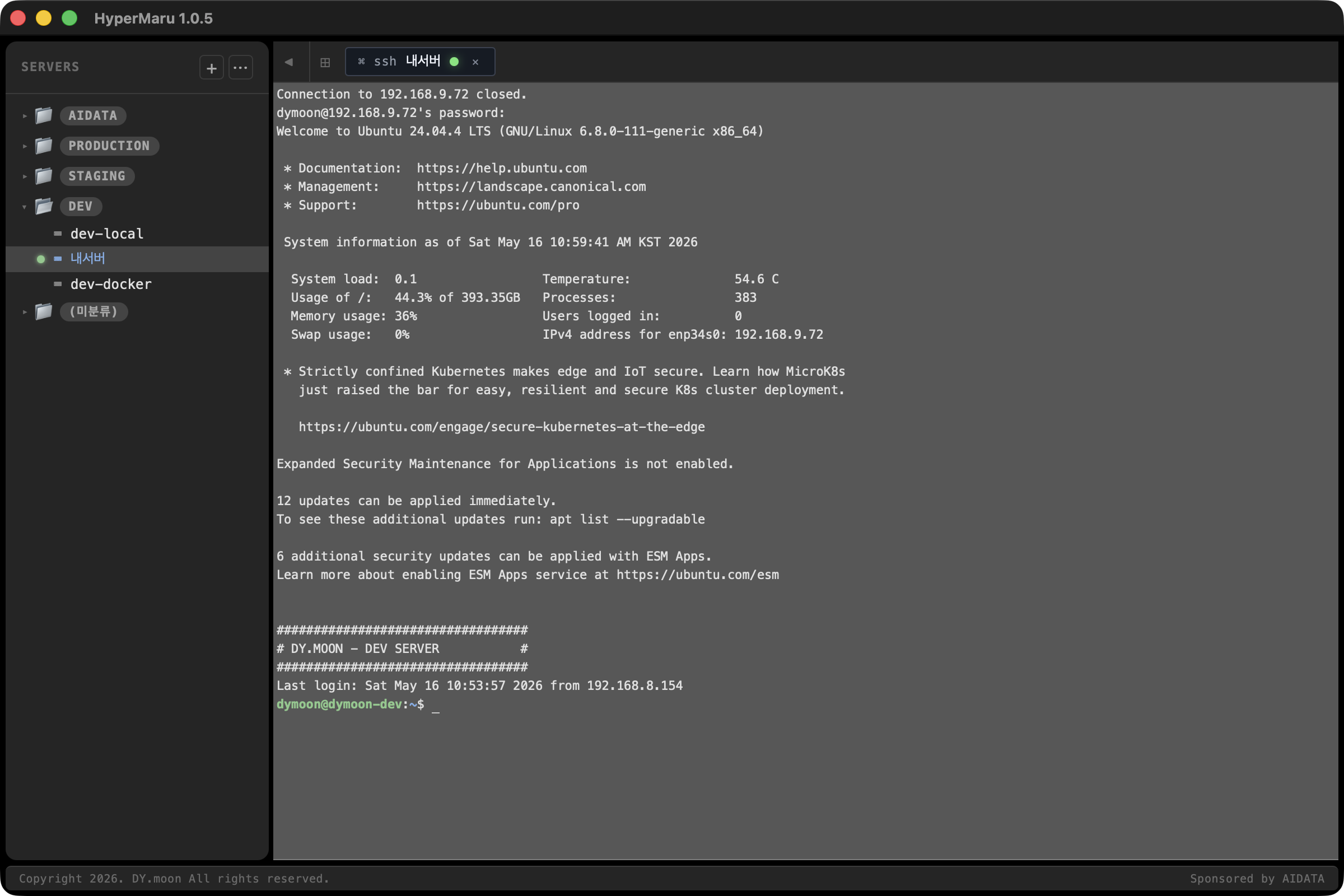Screen dimensions: 1344x896
Task: Click the AIDATA folder icon
Action: click(44, 115)
